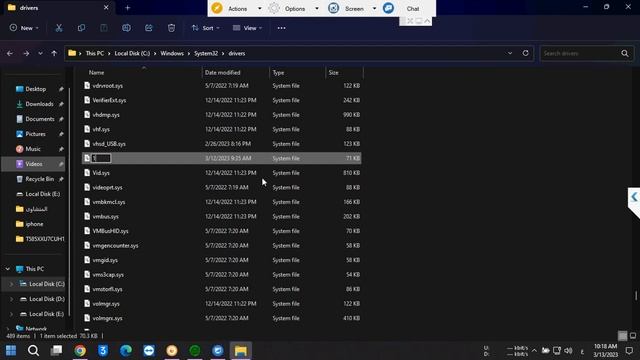
Task: Open Windows Start menu
Action: point(11,350)
